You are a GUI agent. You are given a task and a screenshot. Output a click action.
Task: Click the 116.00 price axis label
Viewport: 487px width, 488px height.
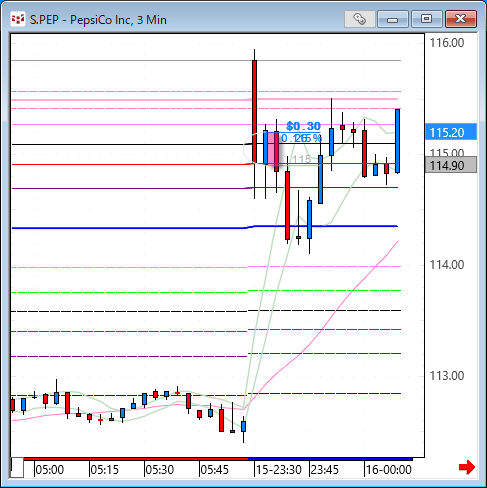click(x=447, y=43)
